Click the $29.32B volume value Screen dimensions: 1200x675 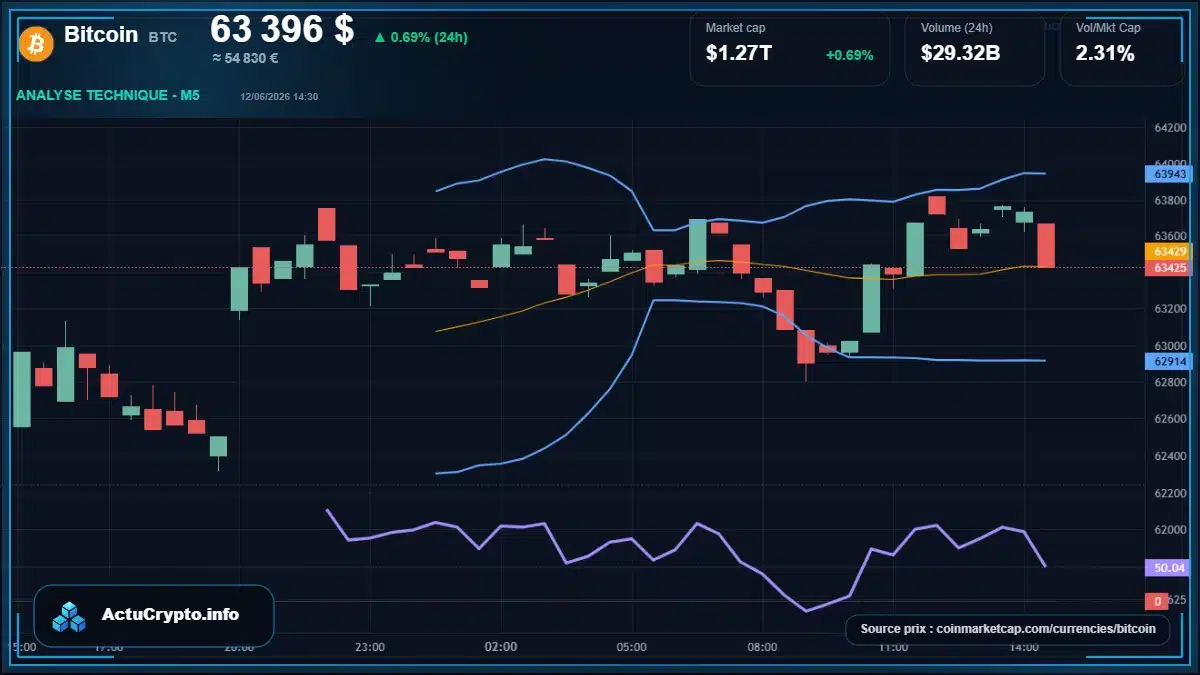pos(960,54)
